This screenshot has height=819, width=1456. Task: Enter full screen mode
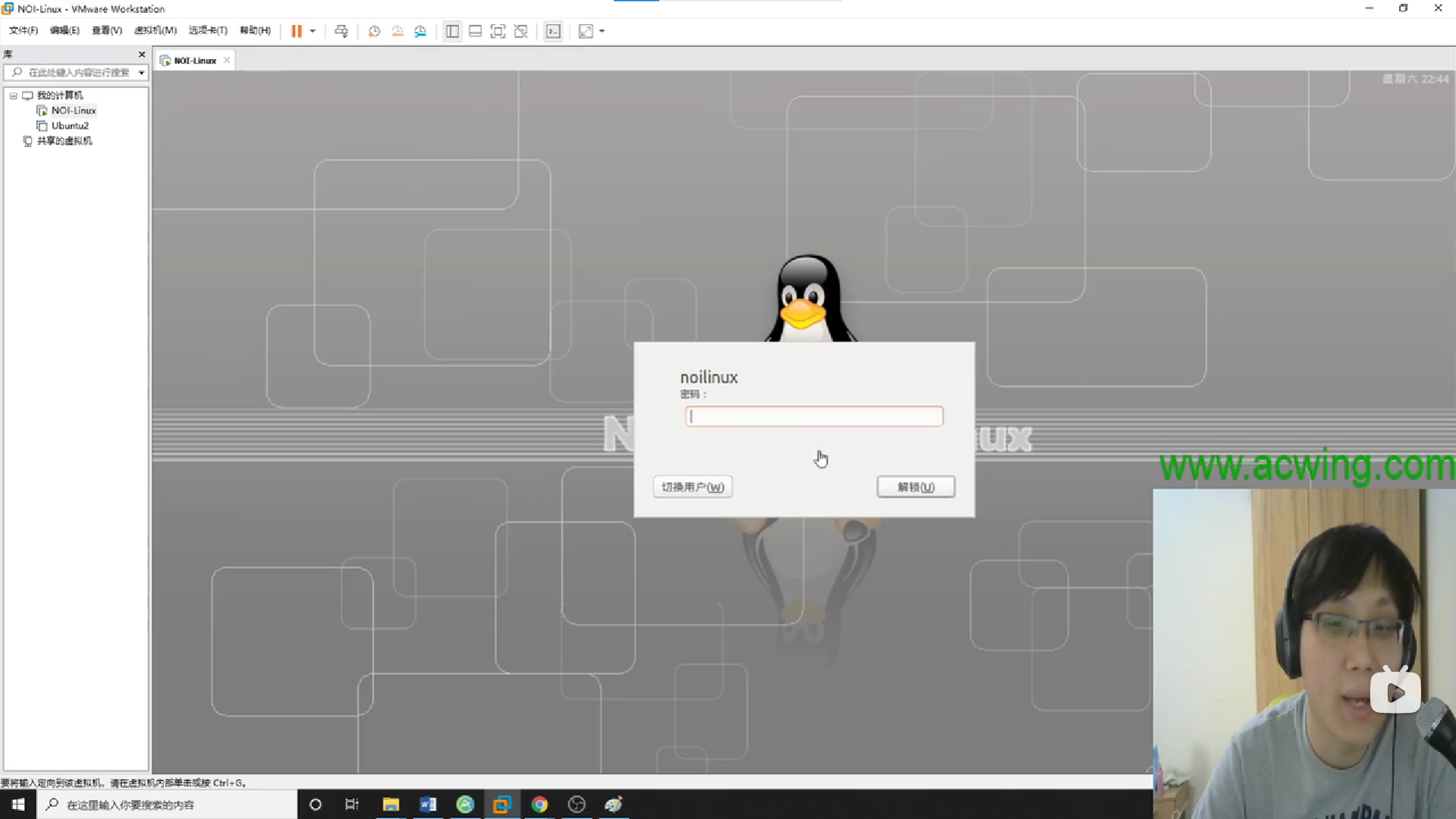498,31
